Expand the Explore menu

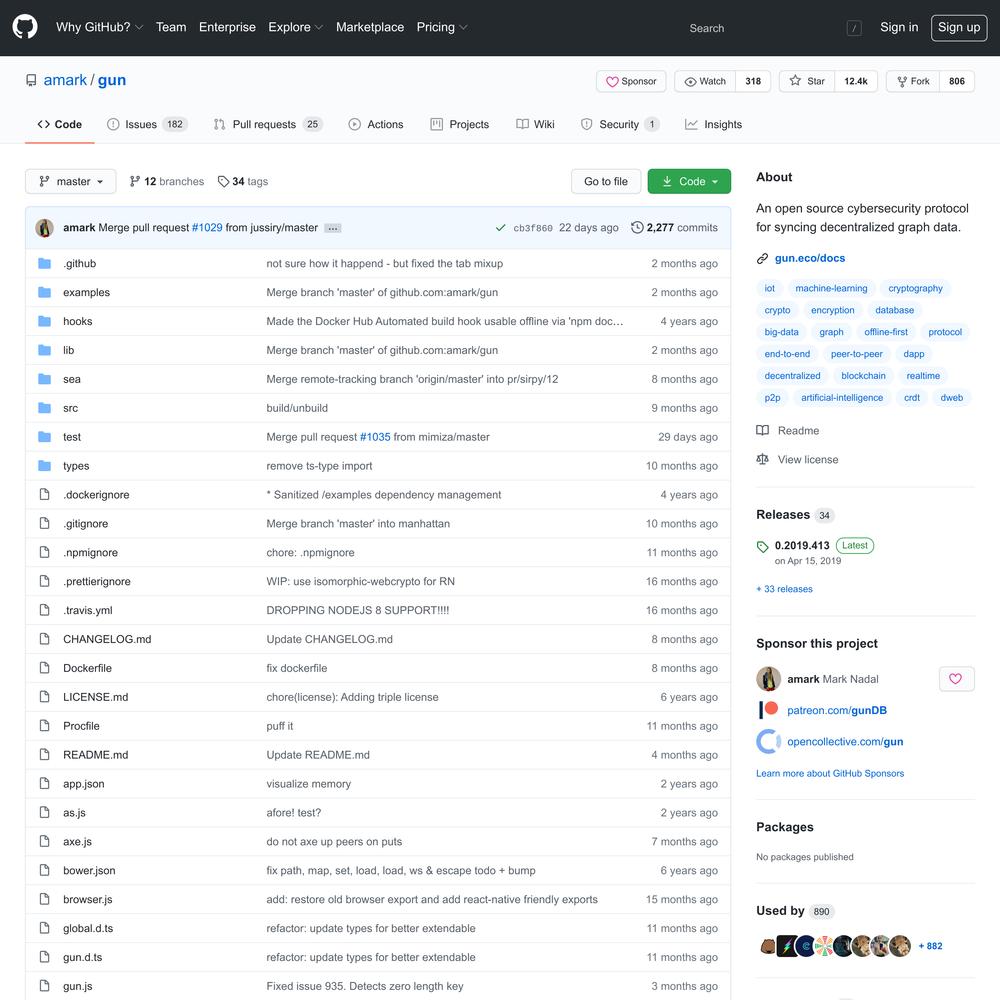295,27
